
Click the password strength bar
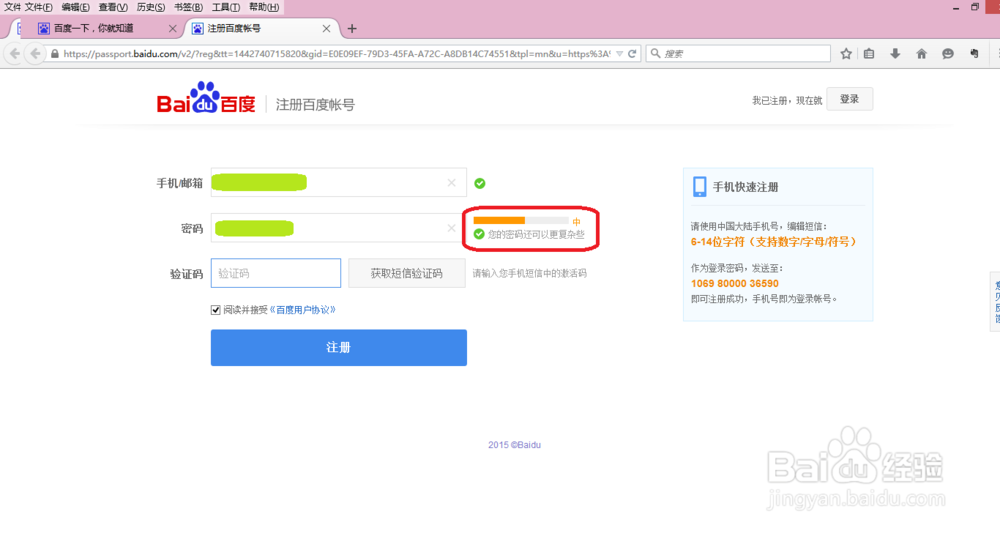pos(521,221)
